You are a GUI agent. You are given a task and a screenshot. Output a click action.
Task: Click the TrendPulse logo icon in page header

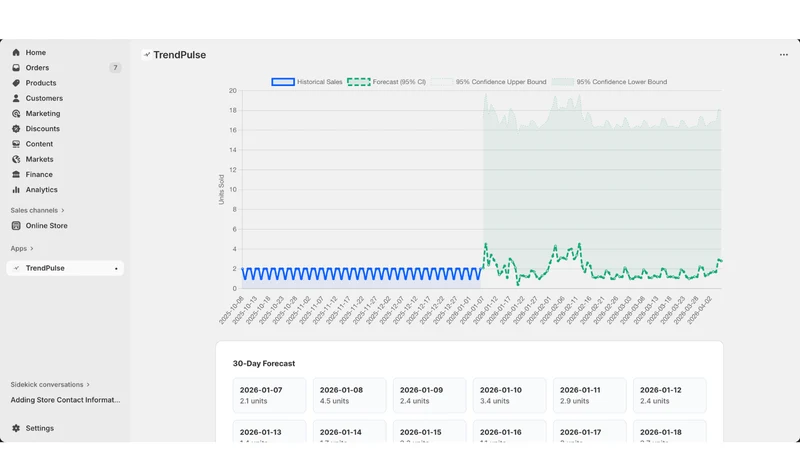(x=146, y=55)
